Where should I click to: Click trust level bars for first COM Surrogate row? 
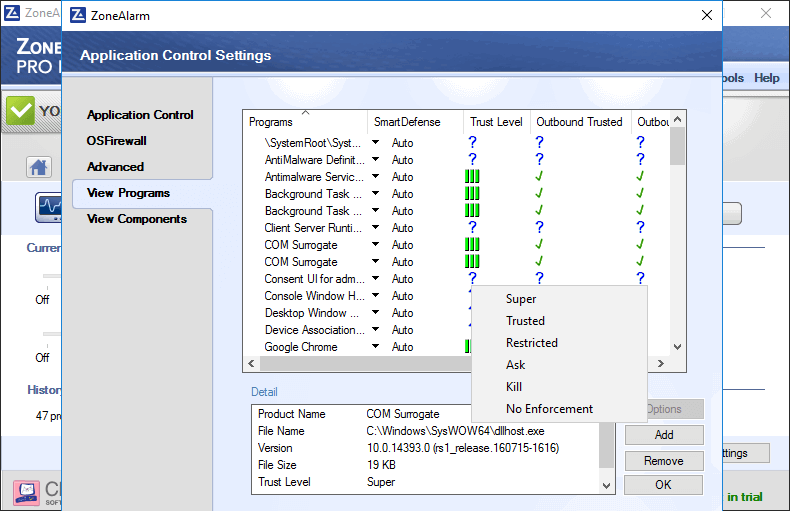pyautogui.click(x=472, y=244)
